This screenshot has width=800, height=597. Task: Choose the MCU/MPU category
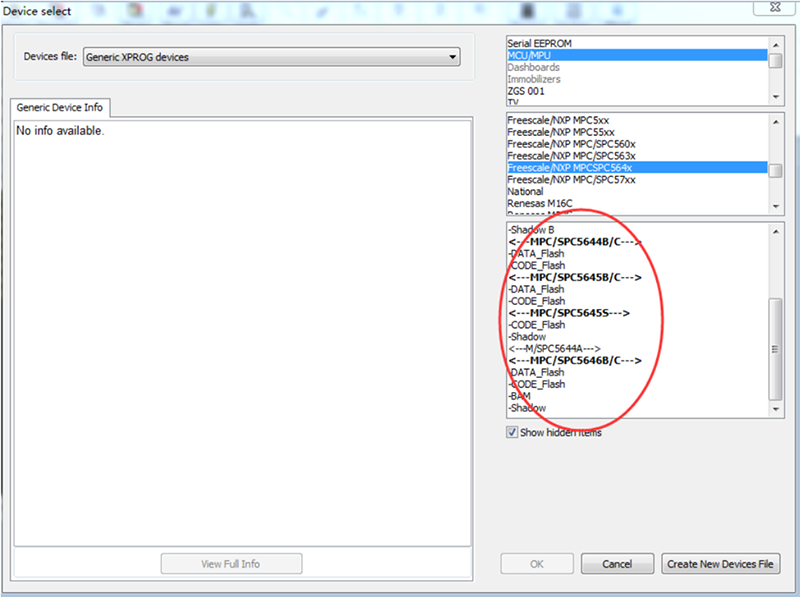point(531,57)
